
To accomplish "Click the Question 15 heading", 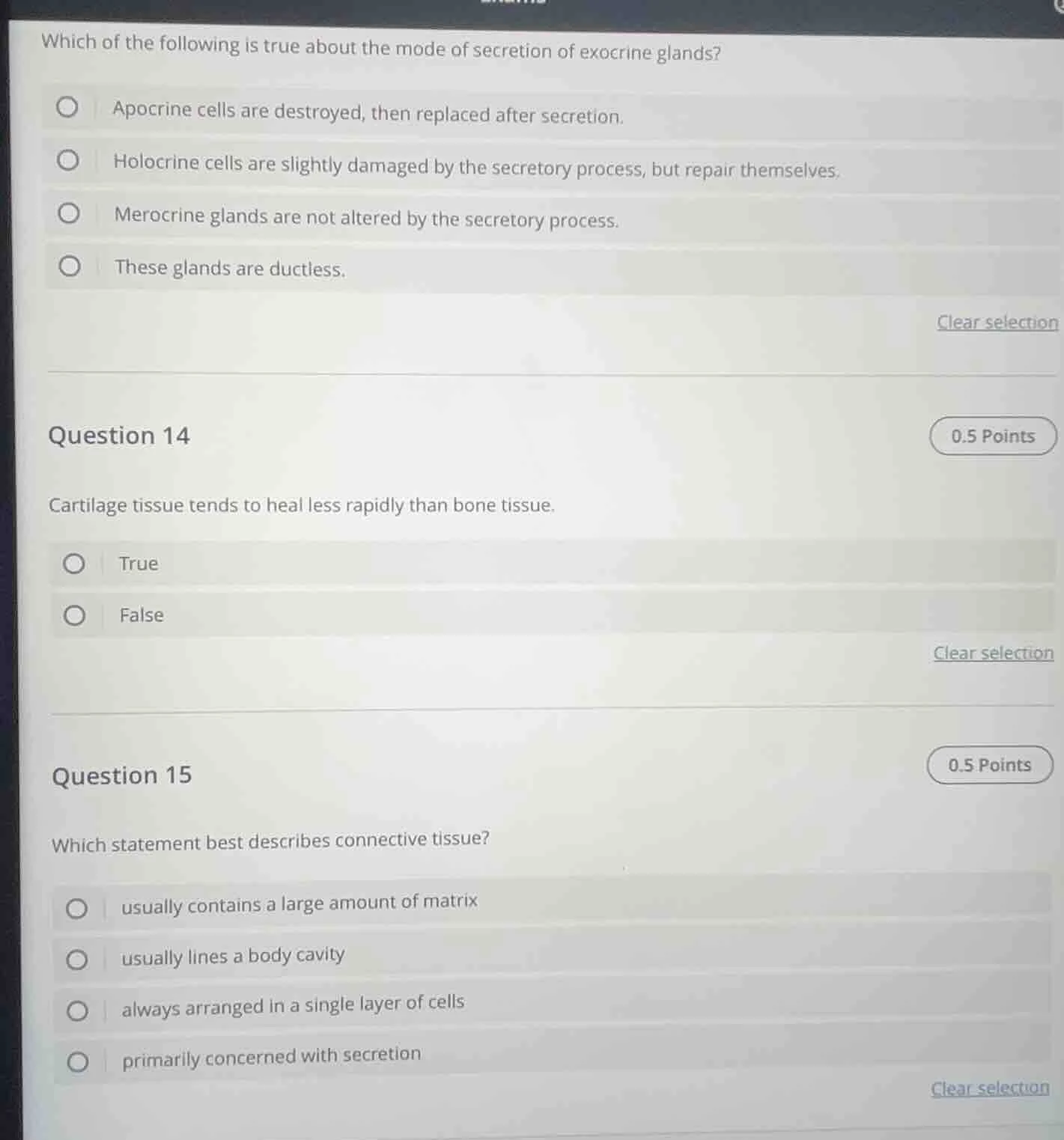I will tap(121, 775).
